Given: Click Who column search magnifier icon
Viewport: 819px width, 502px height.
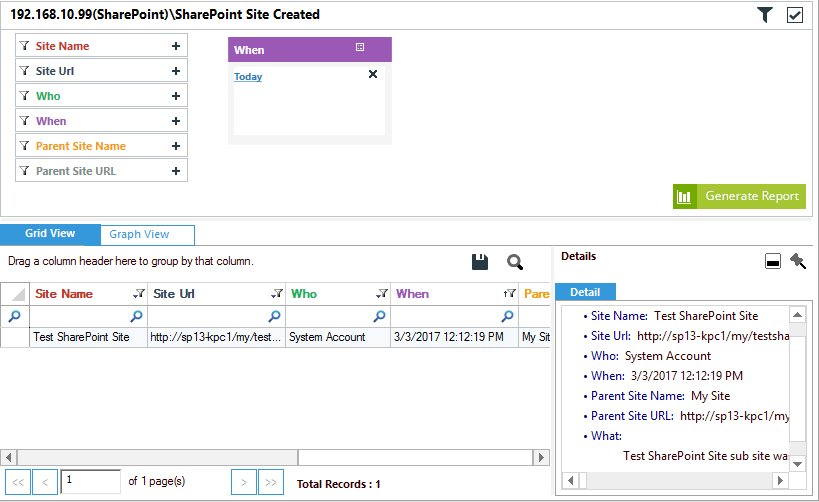Looking at the screenshot, I should coord(379,316).
